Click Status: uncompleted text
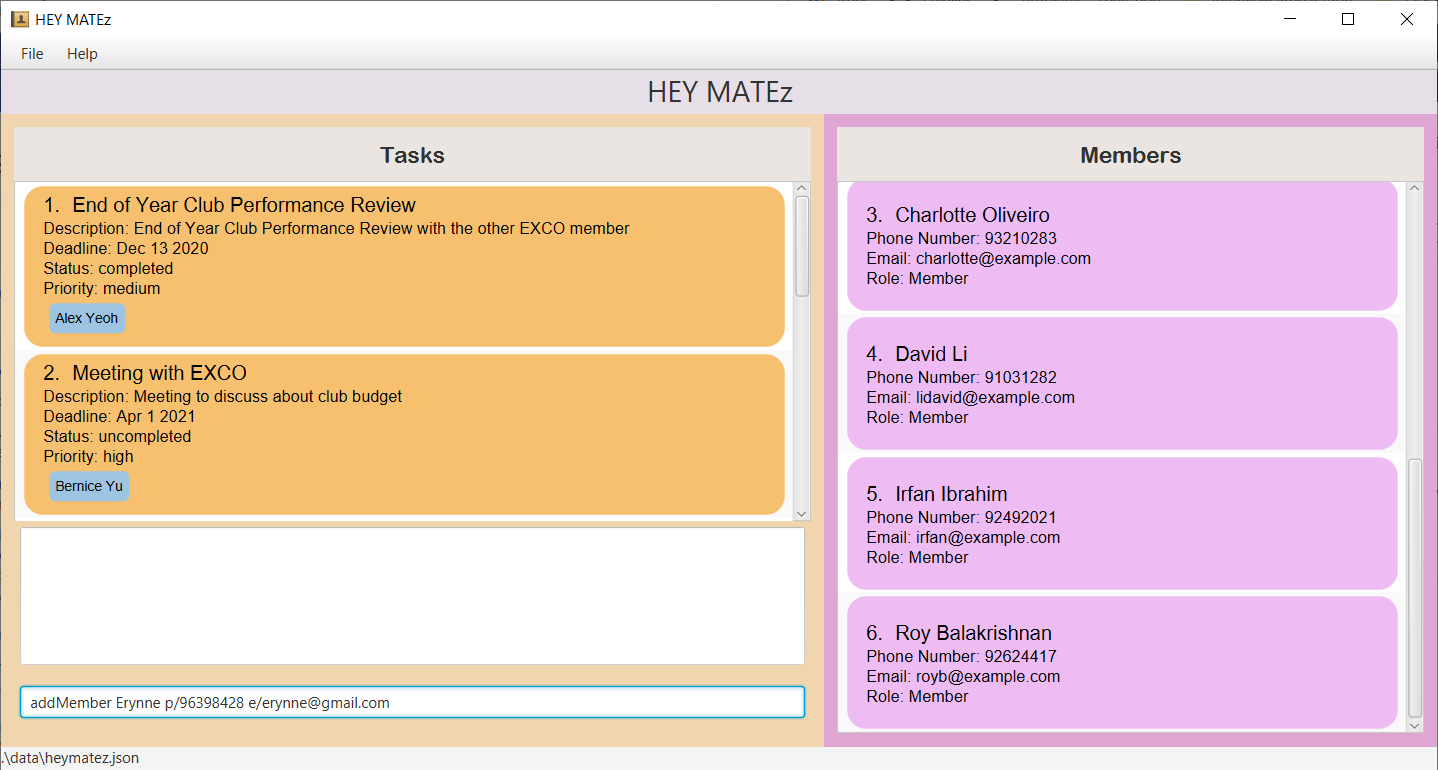Viewport: 1438px width, 770px height. [117, 436]
